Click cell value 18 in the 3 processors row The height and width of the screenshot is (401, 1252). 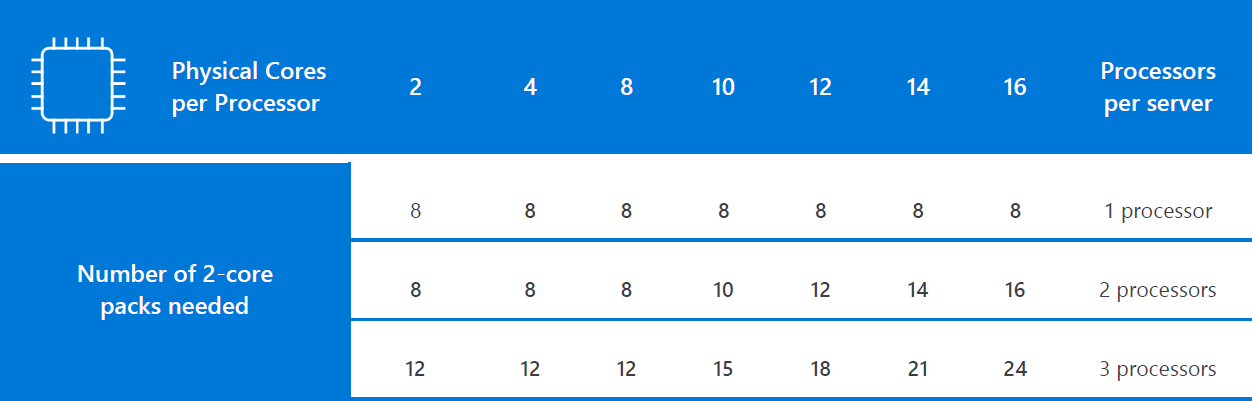[x=820, y=369]
